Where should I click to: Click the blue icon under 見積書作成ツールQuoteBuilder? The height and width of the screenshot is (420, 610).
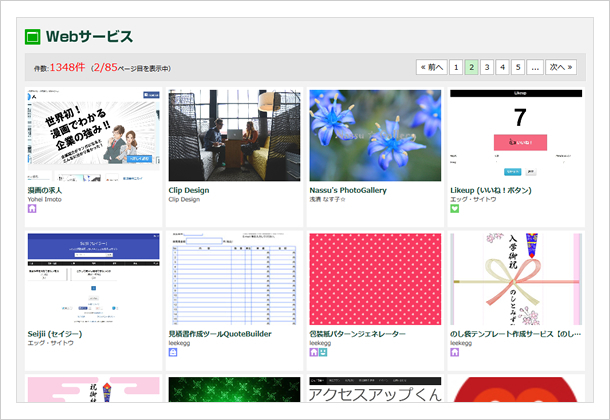click(173, 352)
